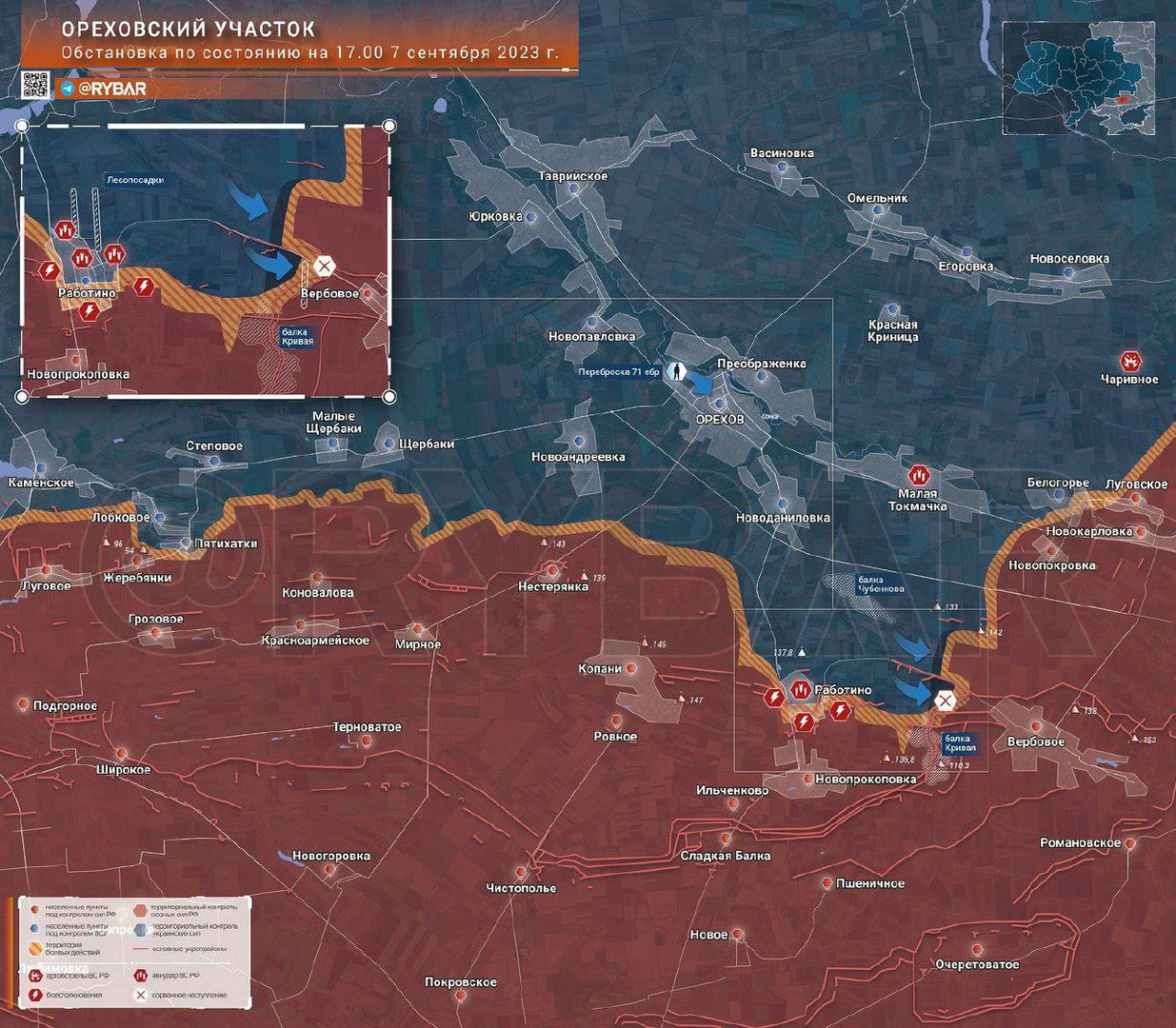Select the artillery strike icon above Чаривное

coord(1130,361)
